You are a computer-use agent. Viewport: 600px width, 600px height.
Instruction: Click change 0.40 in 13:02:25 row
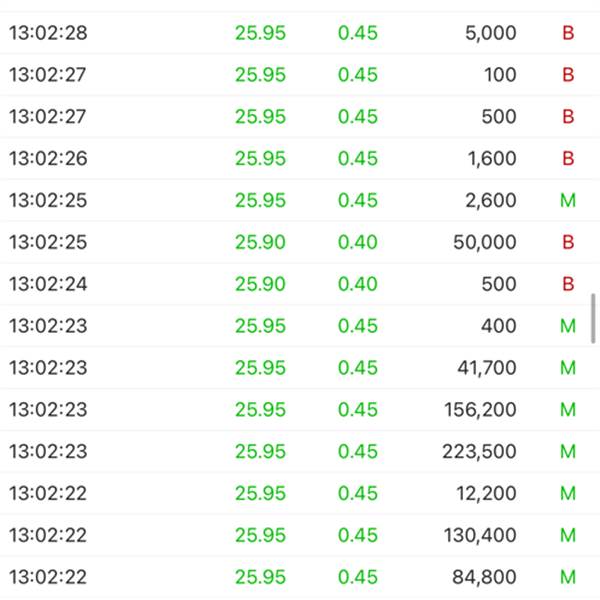click(x=358, y=242)
